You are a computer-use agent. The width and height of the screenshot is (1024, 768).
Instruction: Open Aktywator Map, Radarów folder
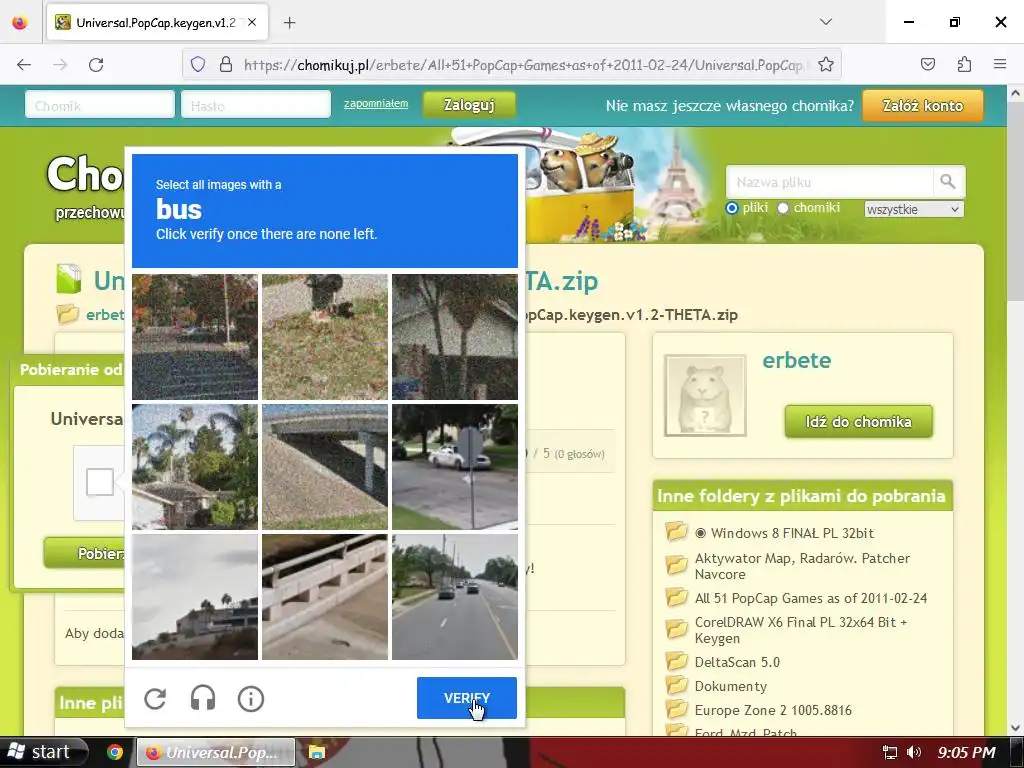(x=802, y=566)
